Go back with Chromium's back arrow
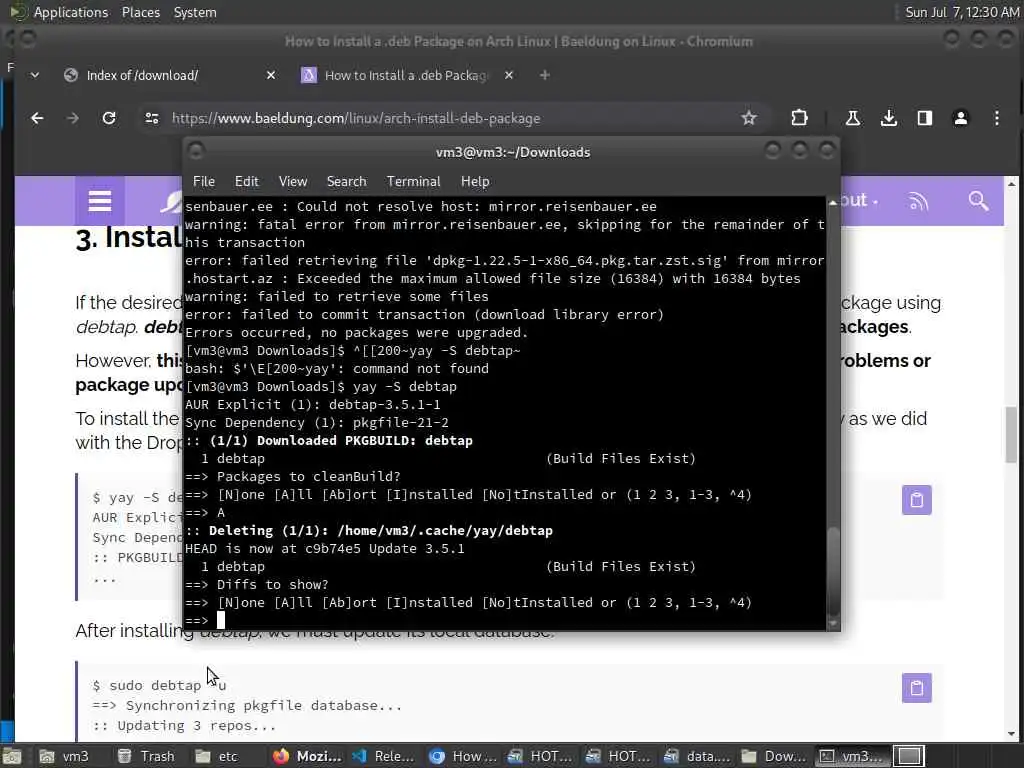1024x768 pixels. tap(37, 118)
